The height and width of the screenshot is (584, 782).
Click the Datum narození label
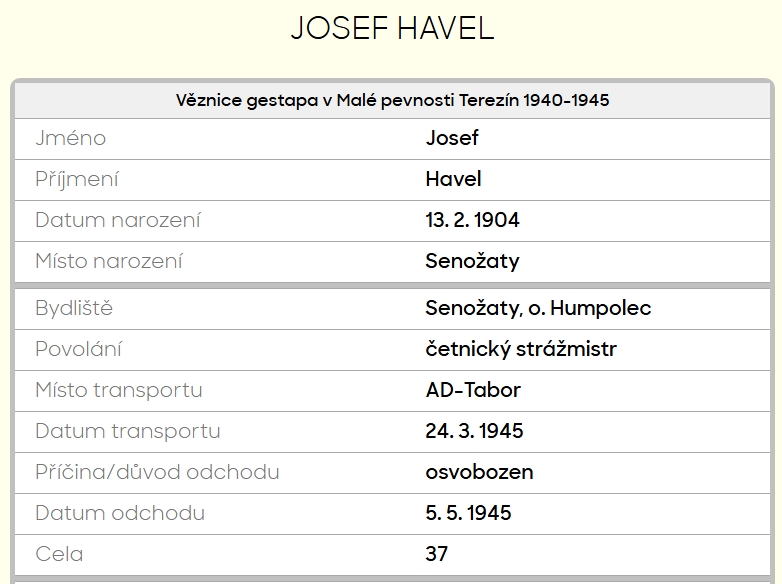click(118, 220)
